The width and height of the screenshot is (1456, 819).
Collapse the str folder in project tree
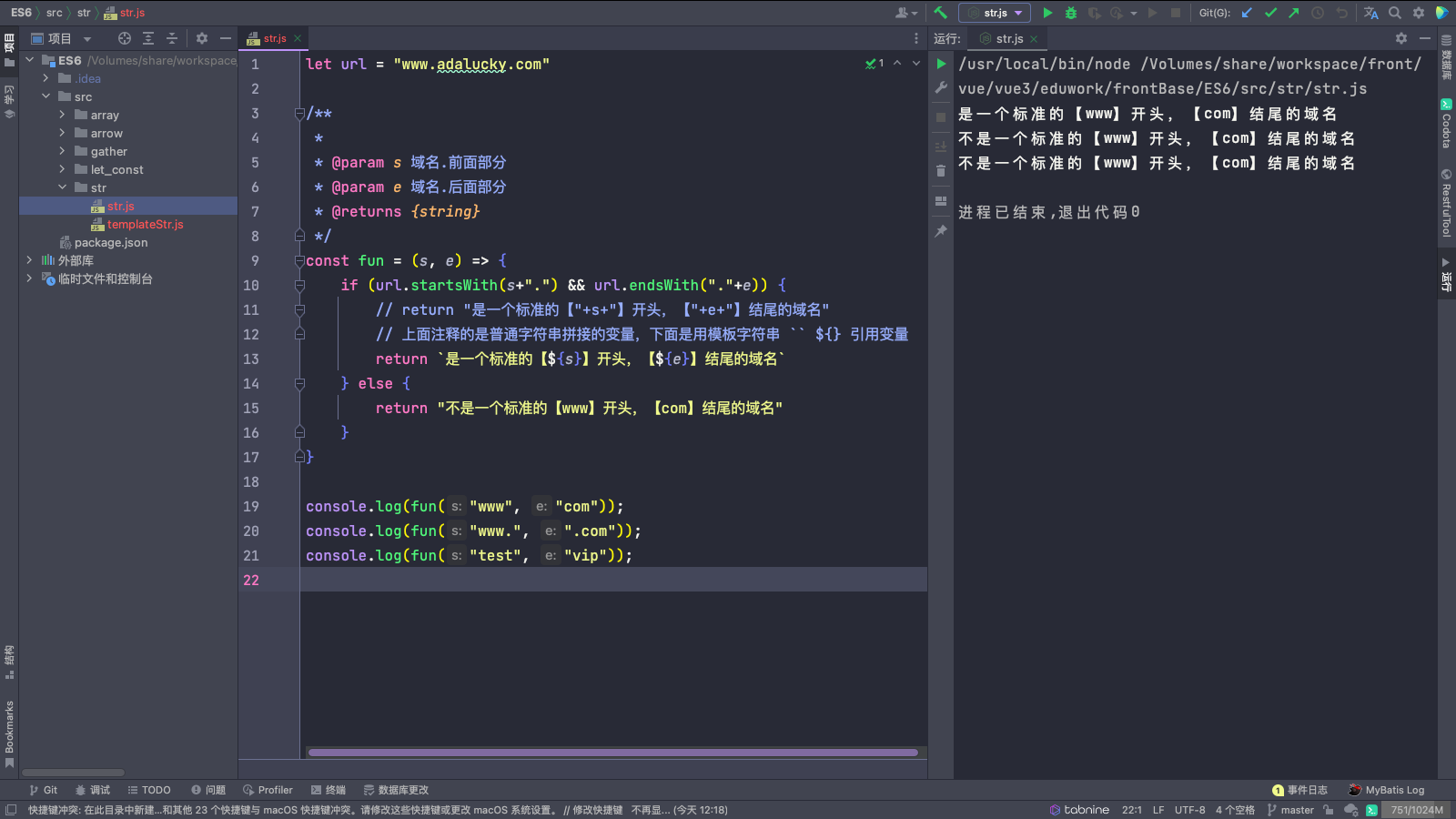point(62,187)
